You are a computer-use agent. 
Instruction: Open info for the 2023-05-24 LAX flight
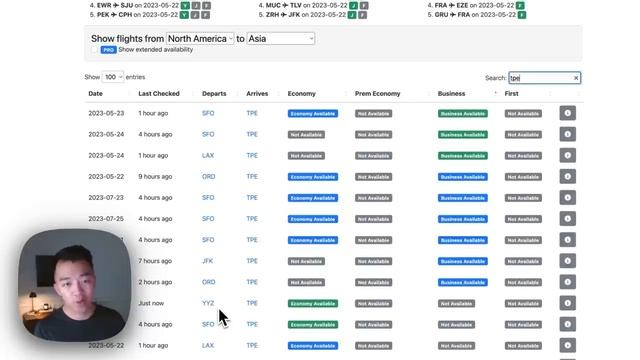[567, 156]
